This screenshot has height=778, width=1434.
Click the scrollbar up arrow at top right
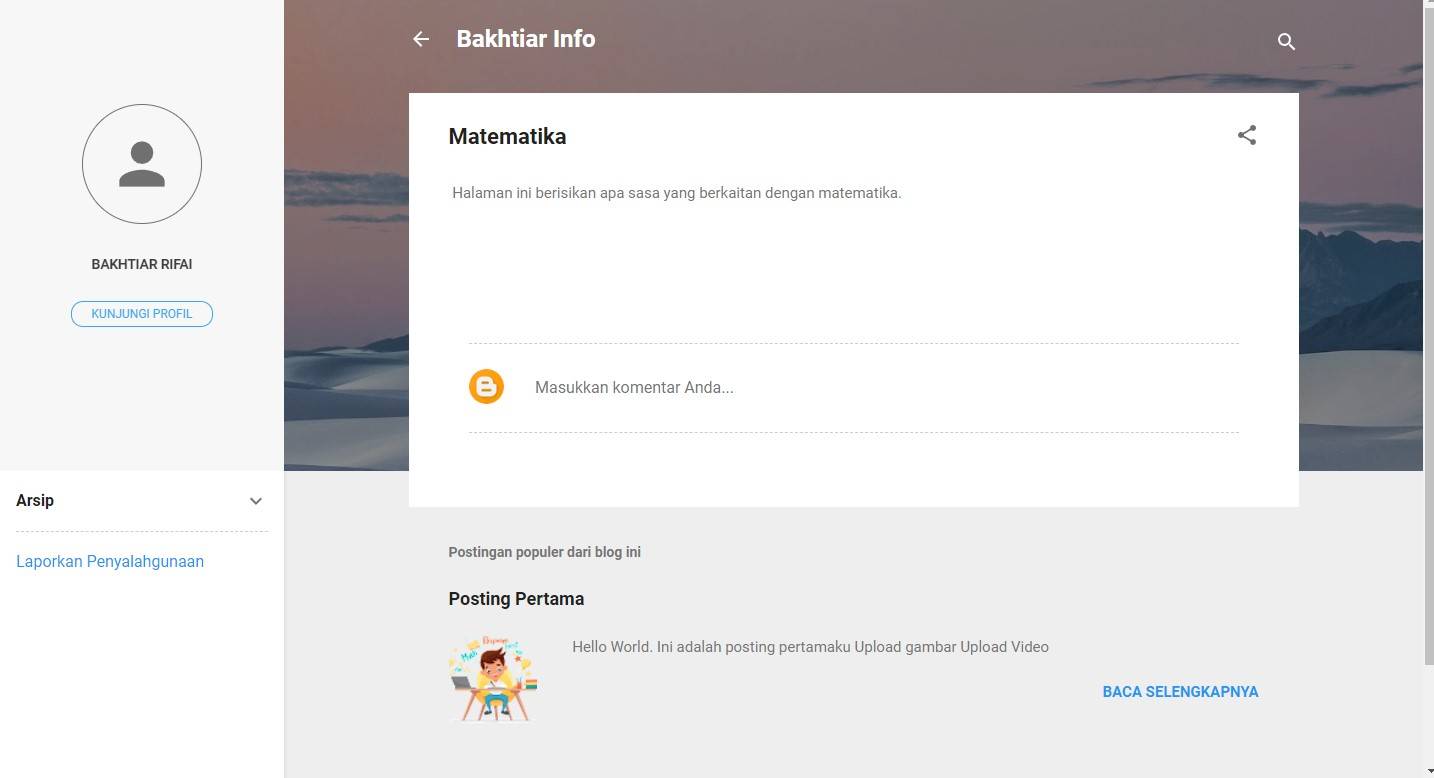1428,5
